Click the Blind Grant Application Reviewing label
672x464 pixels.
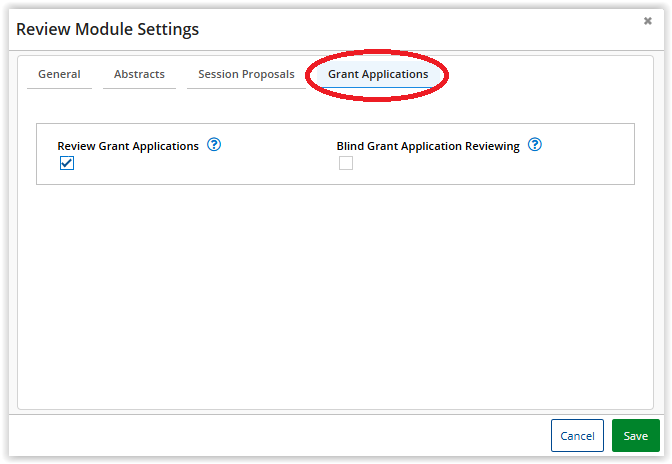(x=428, y=146)
